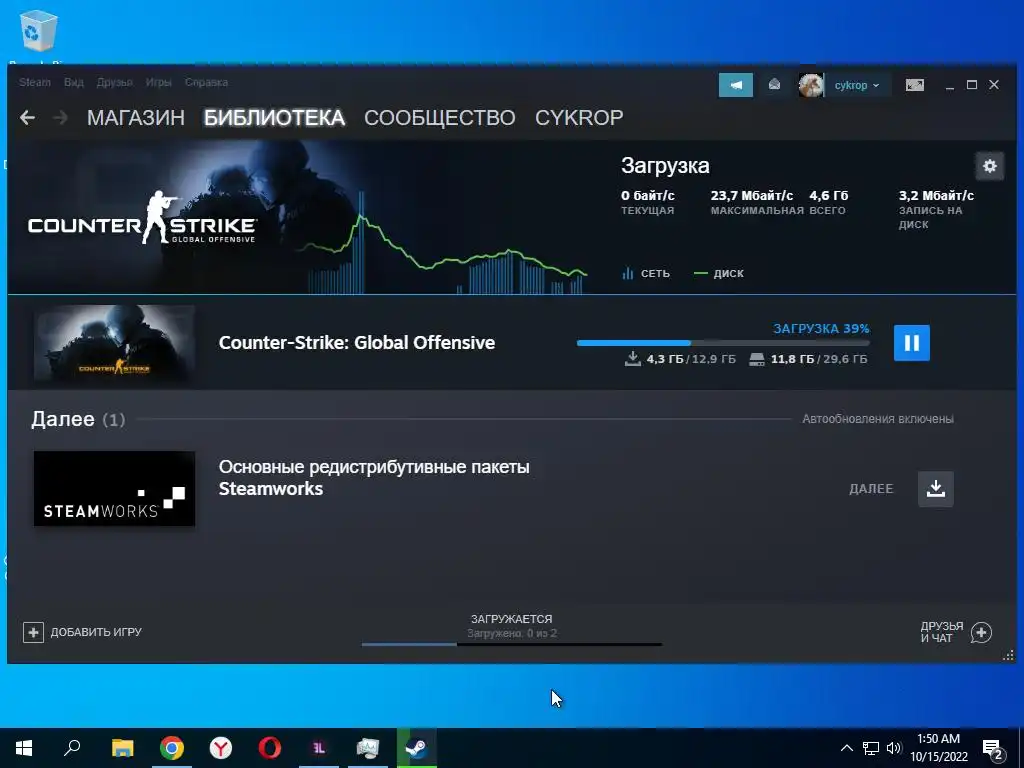The width and height of the screenshot is (1024, 768).
Task: Click the Counter-Strike small thumbnail
Action: 114,343
